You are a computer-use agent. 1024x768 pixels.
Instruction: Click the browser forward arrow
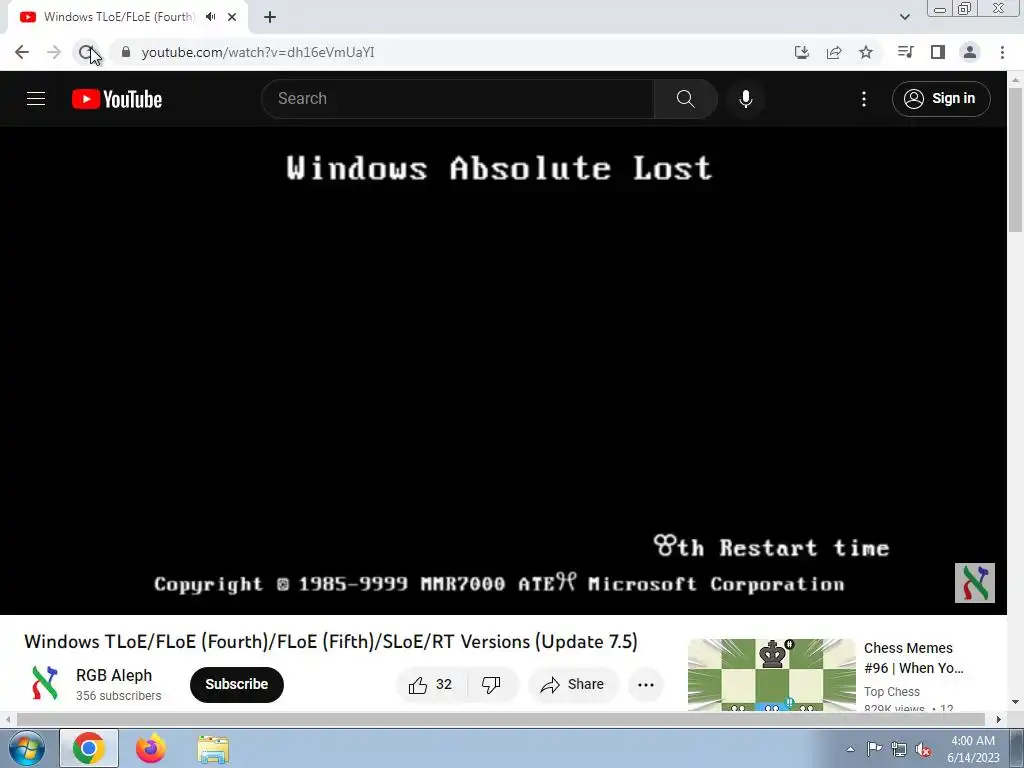pos(54,52)
